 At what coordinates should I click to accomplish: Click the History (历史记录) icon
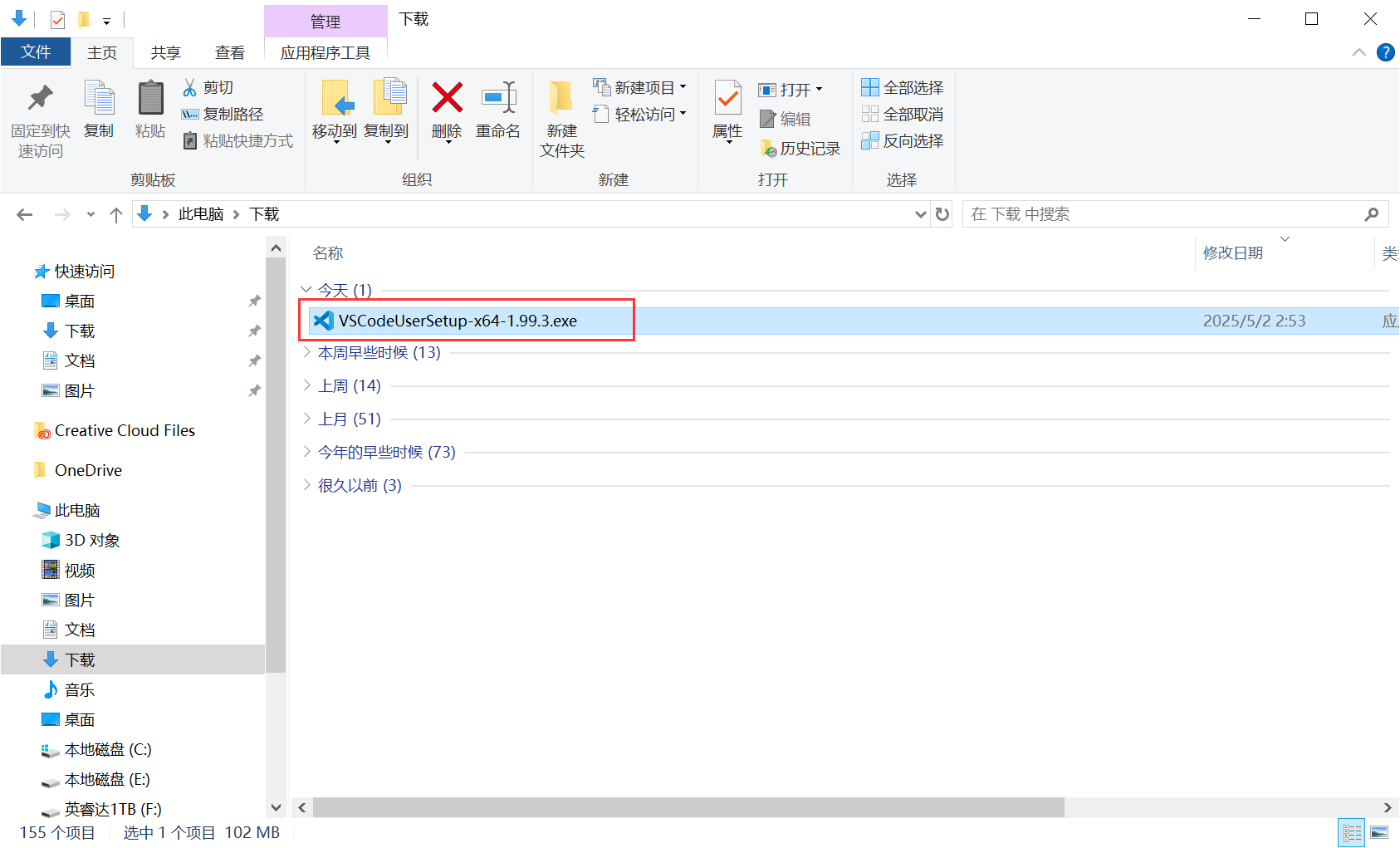[x=768, y=149]
